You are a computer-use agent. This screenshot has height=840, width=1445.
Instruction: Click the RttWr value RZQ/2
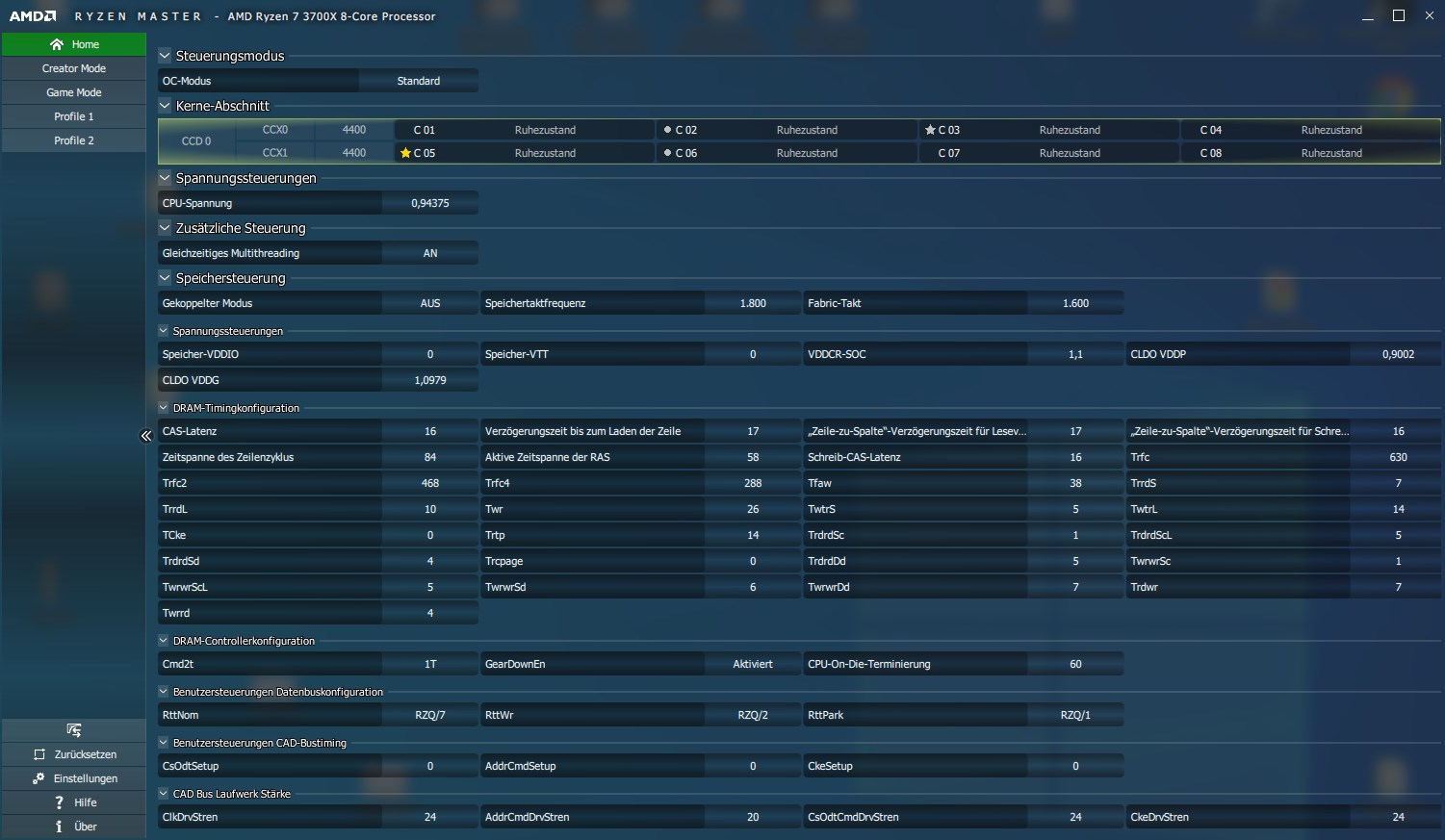coord(753,715)
